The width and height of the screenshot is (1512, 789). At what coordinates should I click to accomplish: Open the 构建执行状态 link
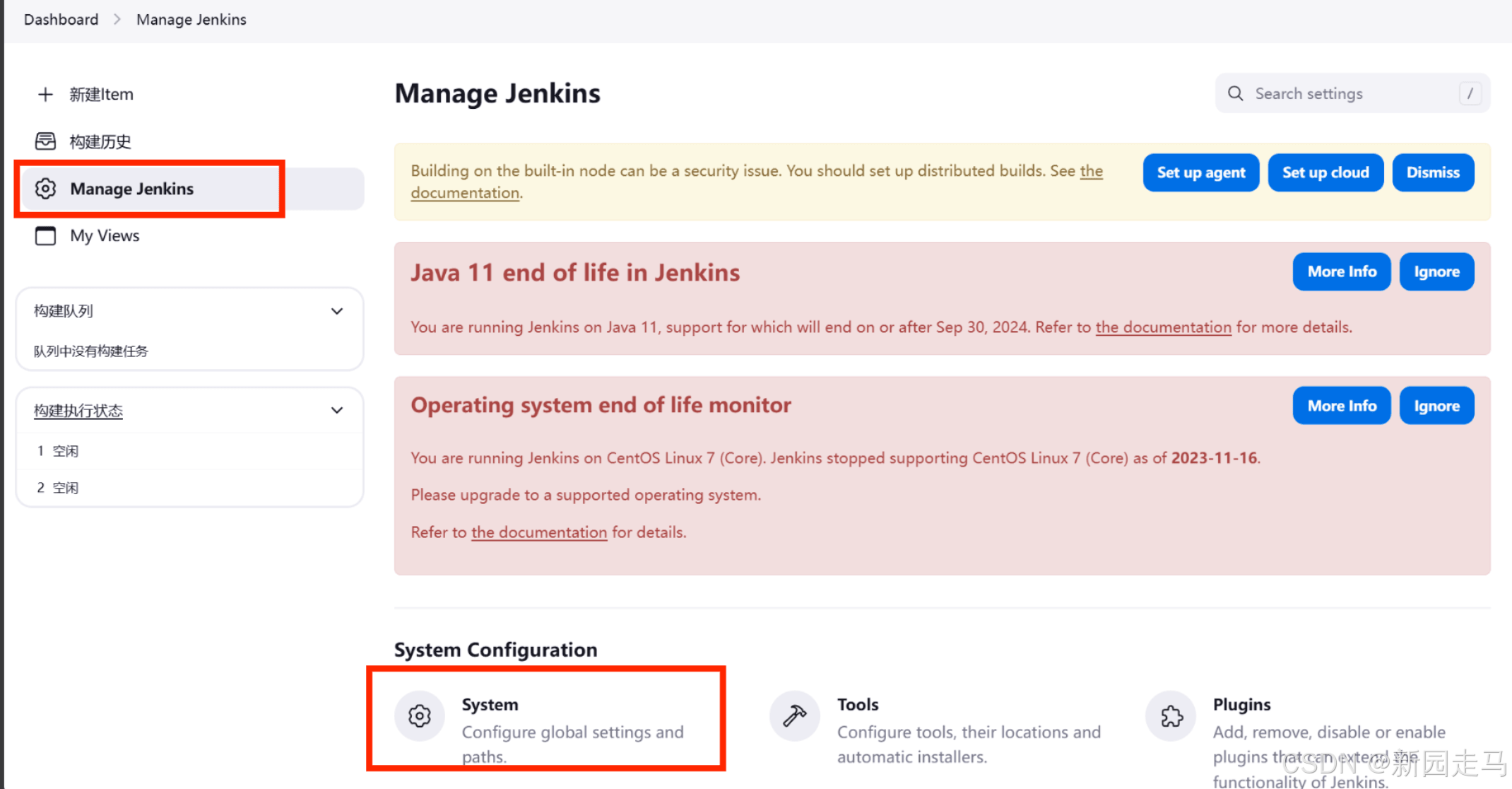pos(78,411)
